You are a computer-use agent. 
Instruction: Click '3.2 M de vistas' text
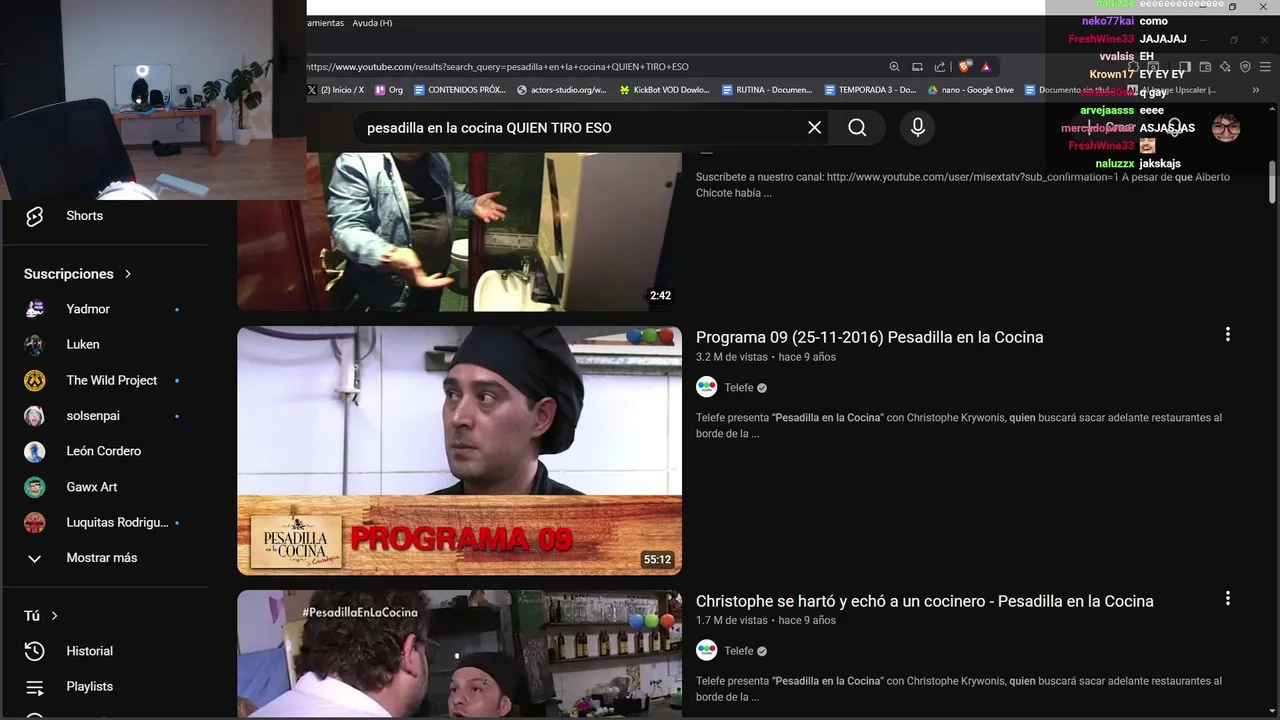pos(732,357)
